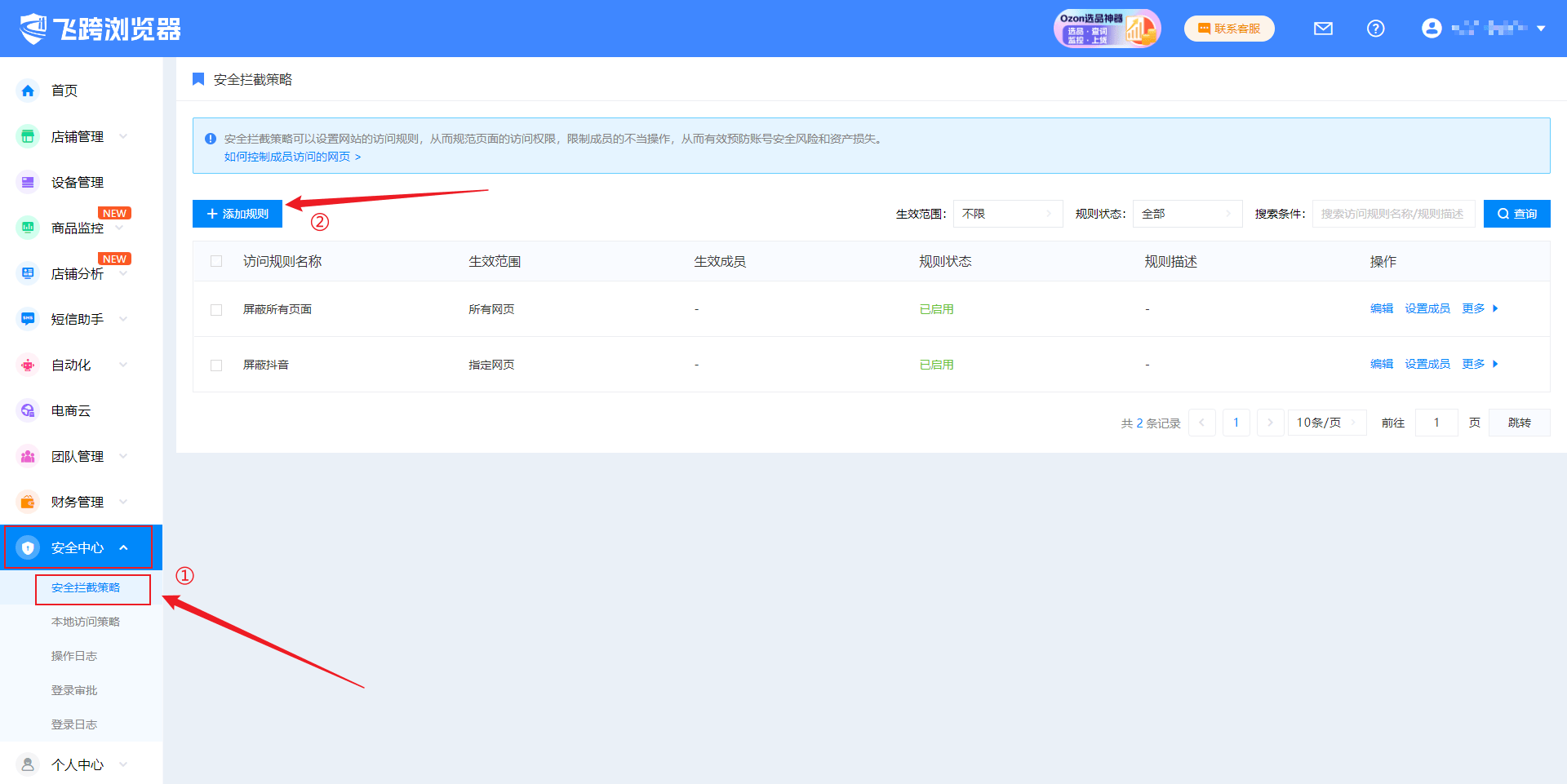Open the 10条/页 page size dropdown

1326,423
